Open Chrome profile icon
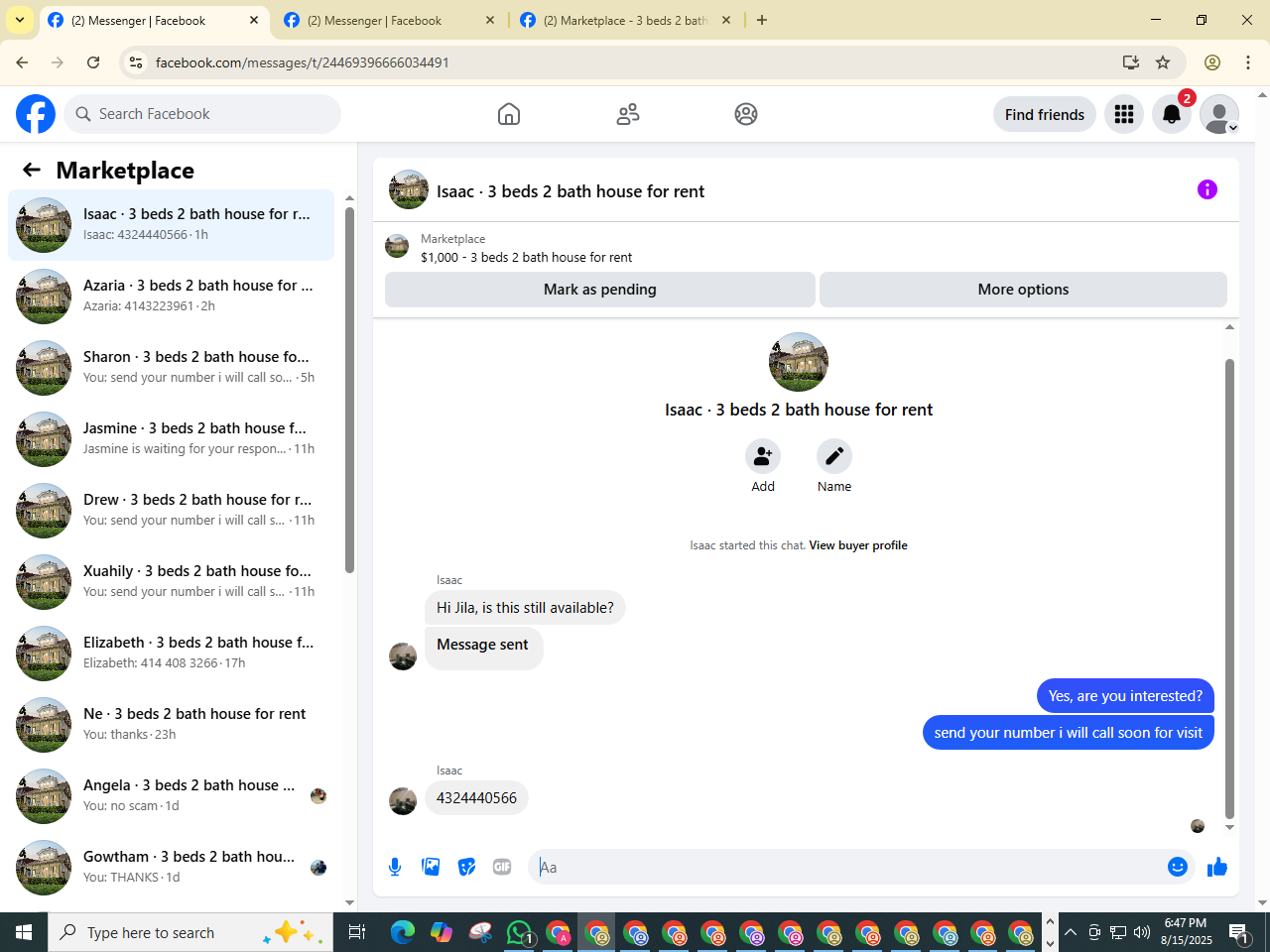Viewport: 1270px width, 952px height. click(x=1212, y=62)
